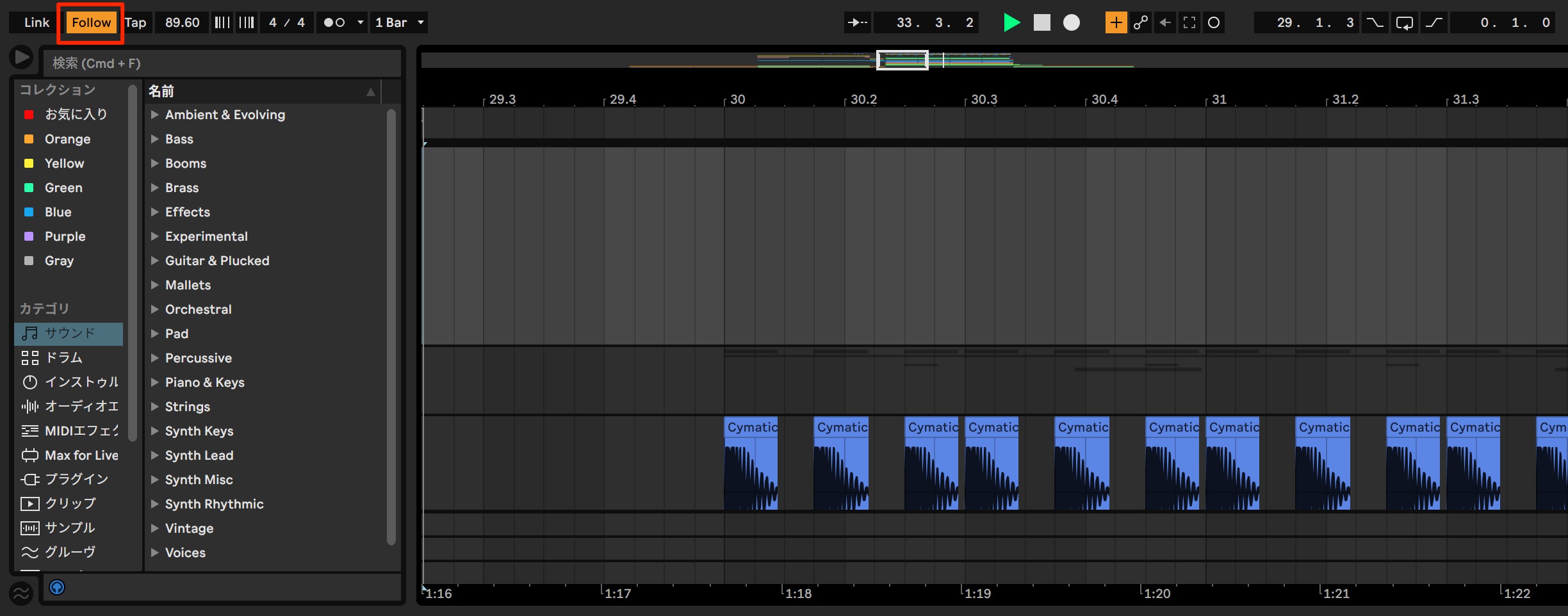Toggle the Automation Arm icon
Viewport: 1568px width, 616px height.
coord(1141,22)
